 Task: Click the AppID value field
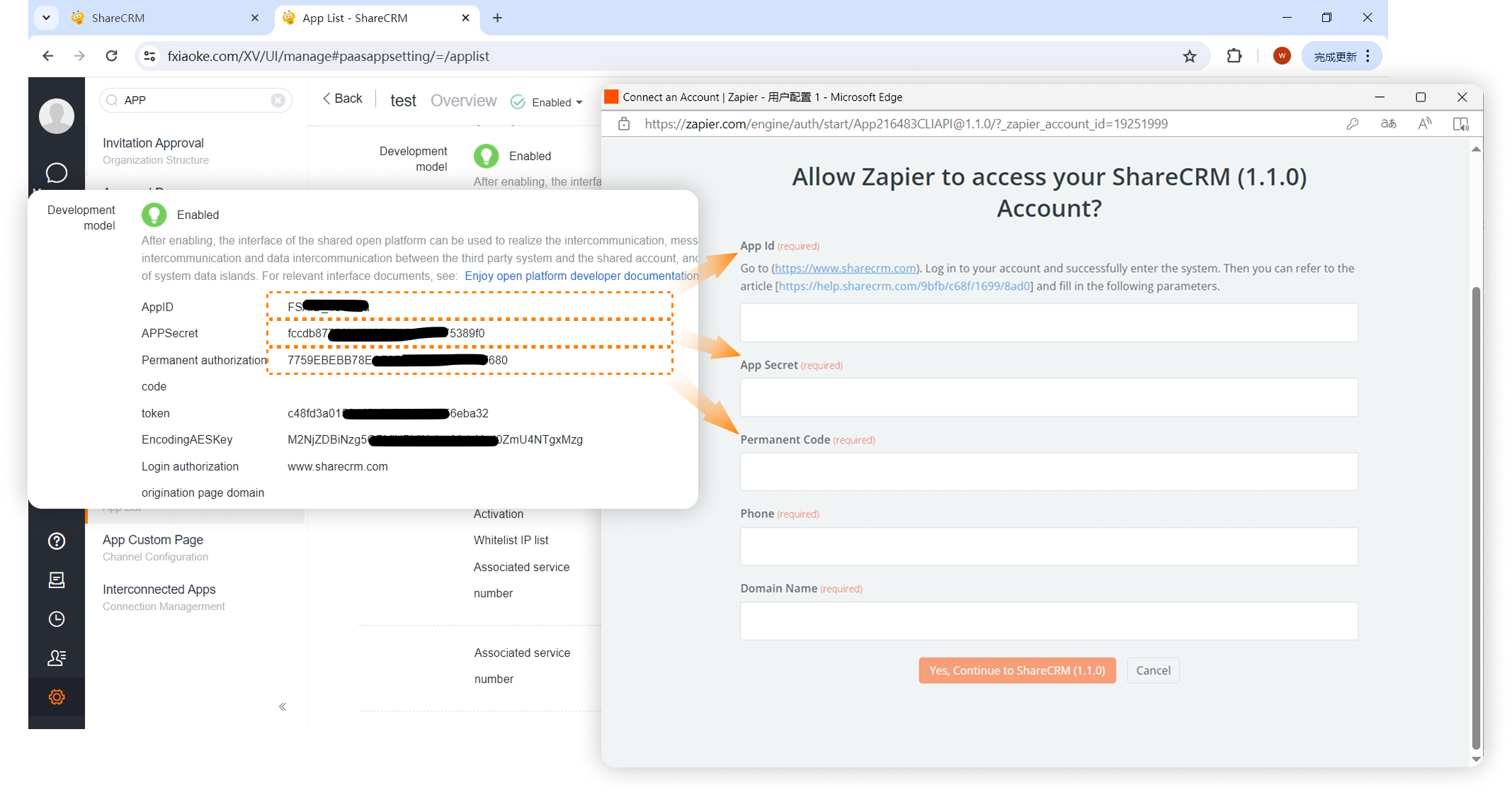pos(470,307)
